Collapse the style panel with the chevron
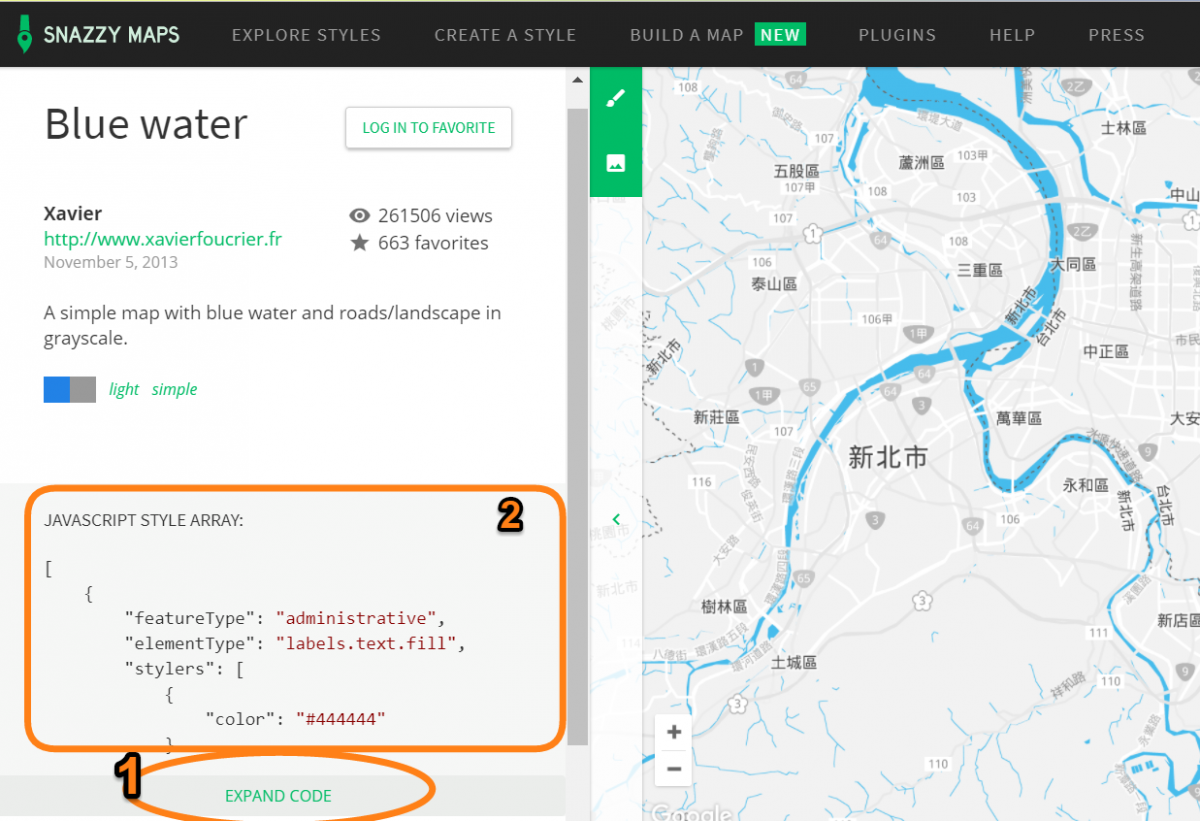The width and height of the screenshot is (1200, 821). pyautogui.click(x=616, y=519)
